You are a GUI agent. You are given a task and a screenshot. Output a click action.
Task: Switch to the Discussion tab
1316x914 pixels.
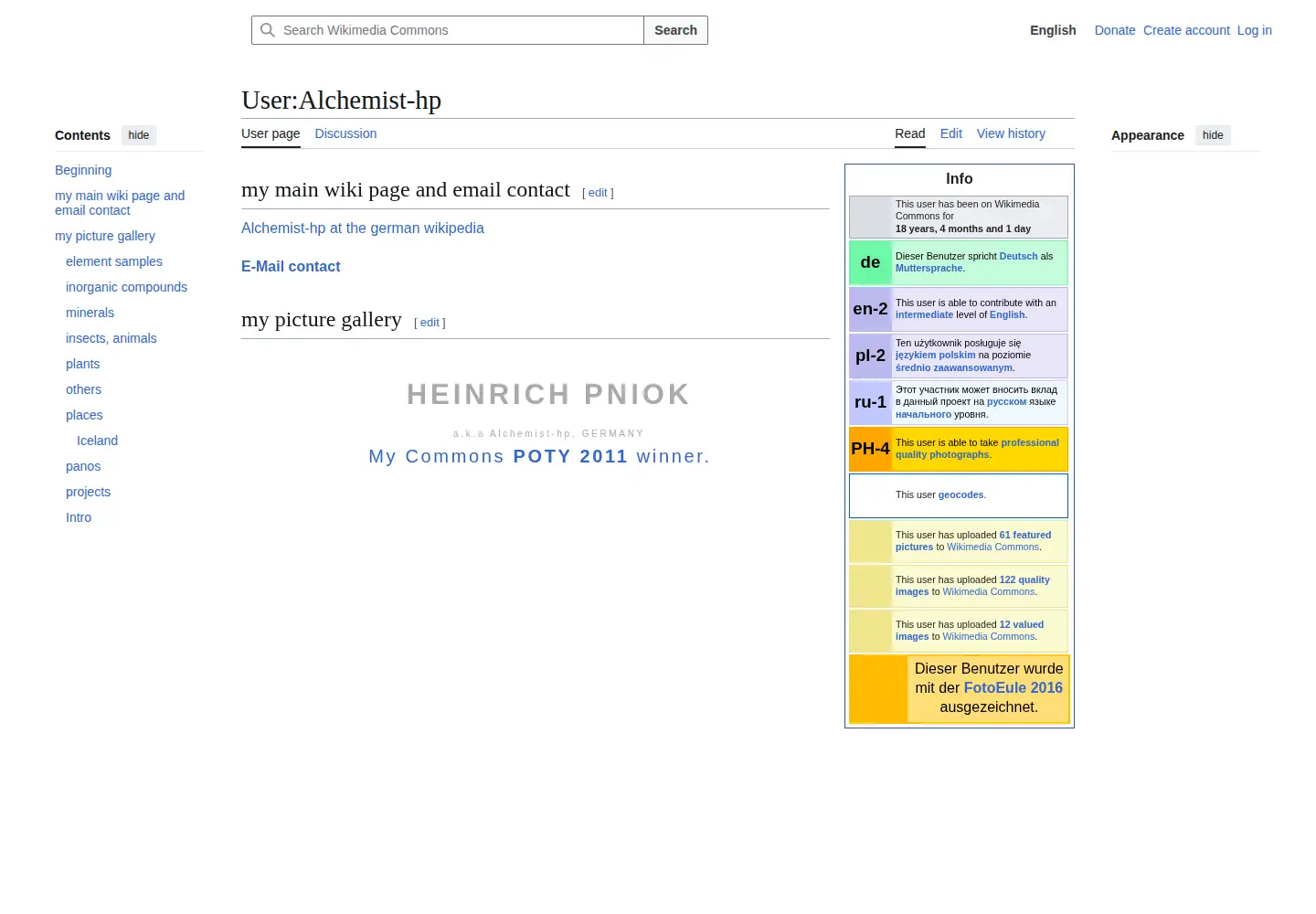[x=345, y=133]
